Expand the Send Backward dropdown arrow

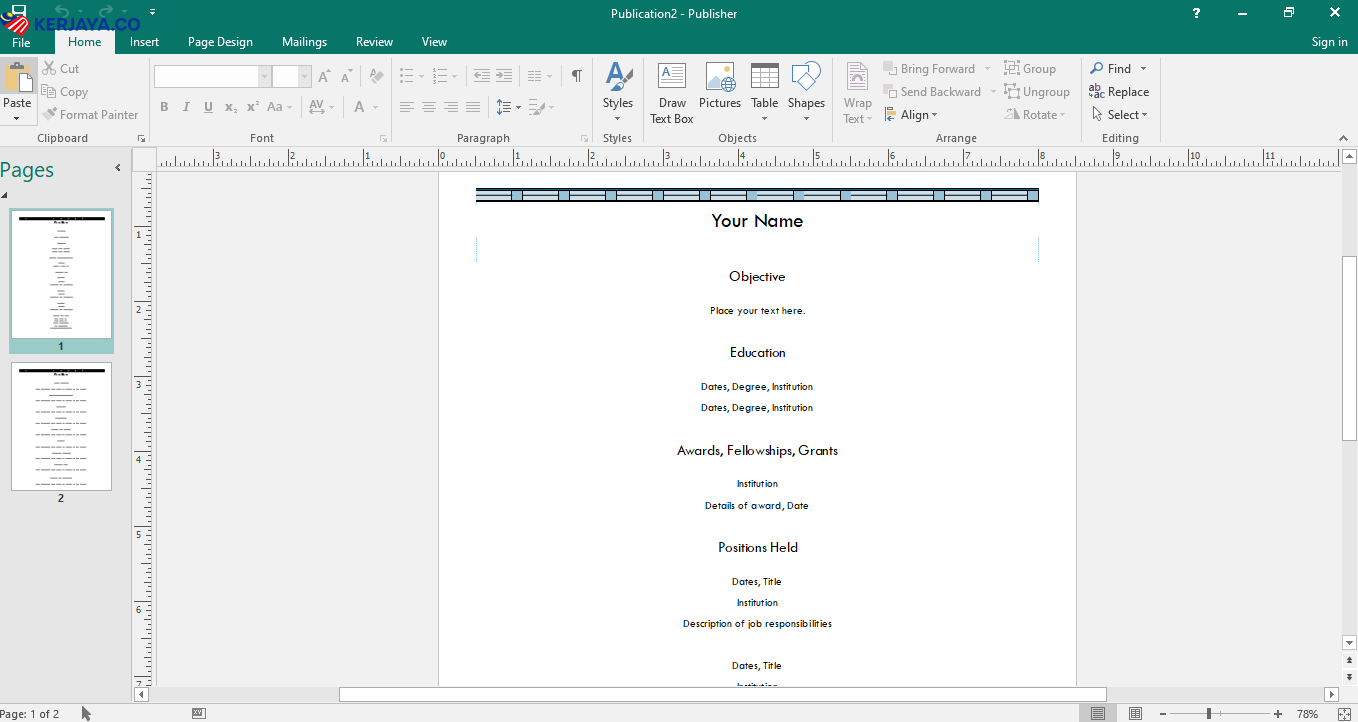(993, 91)
